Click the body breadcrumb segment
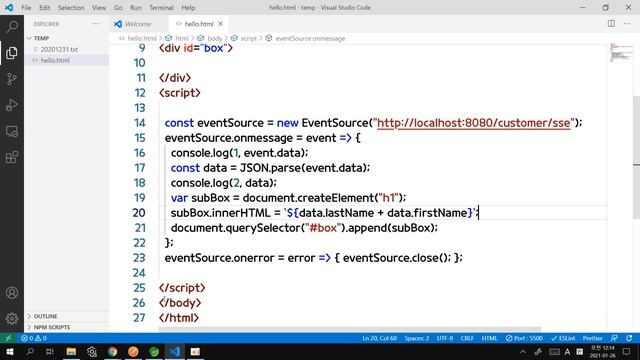The image size is (640, 360). coord(215,38)
